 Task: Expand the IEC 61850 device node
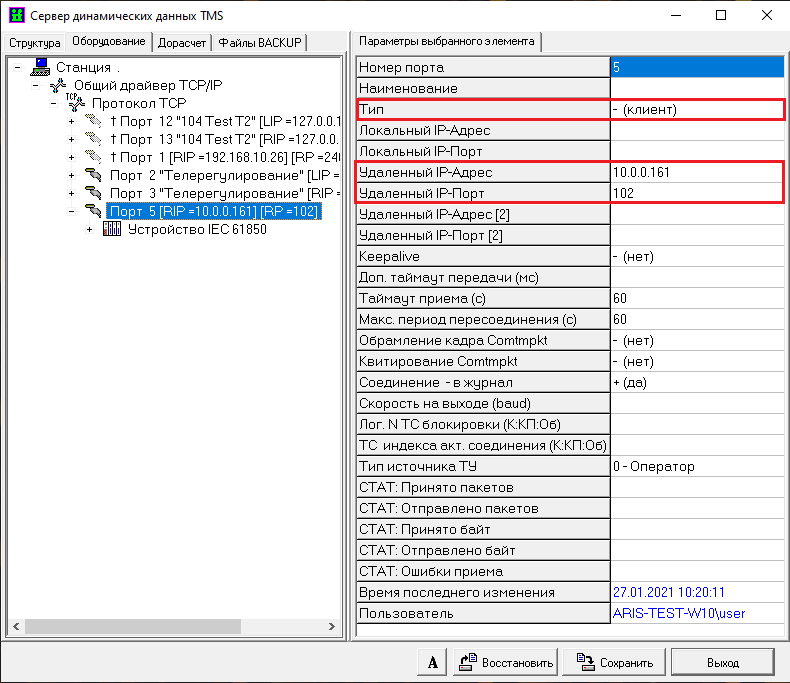(x=90, y=229)
